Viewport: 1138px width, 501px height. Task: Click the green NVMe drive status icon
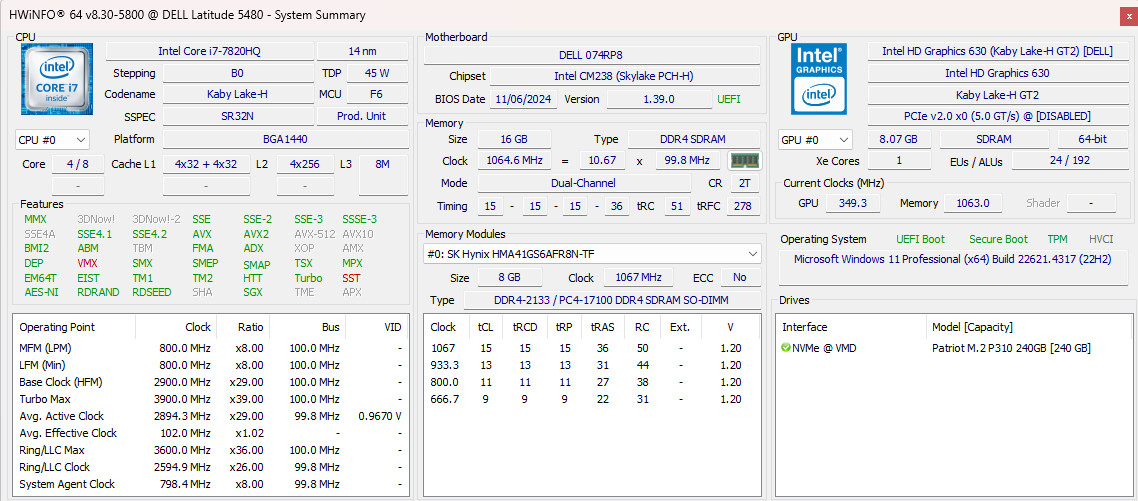coord(785,349)
